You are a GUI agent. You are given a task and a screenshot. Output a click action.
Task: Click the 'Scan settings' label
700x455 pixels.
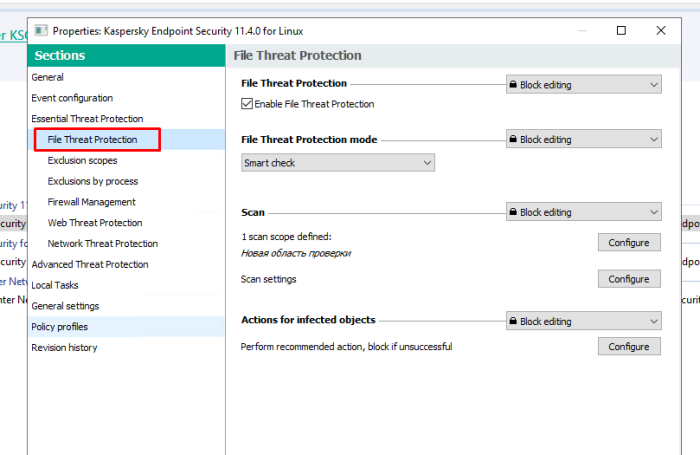point(268,279)
